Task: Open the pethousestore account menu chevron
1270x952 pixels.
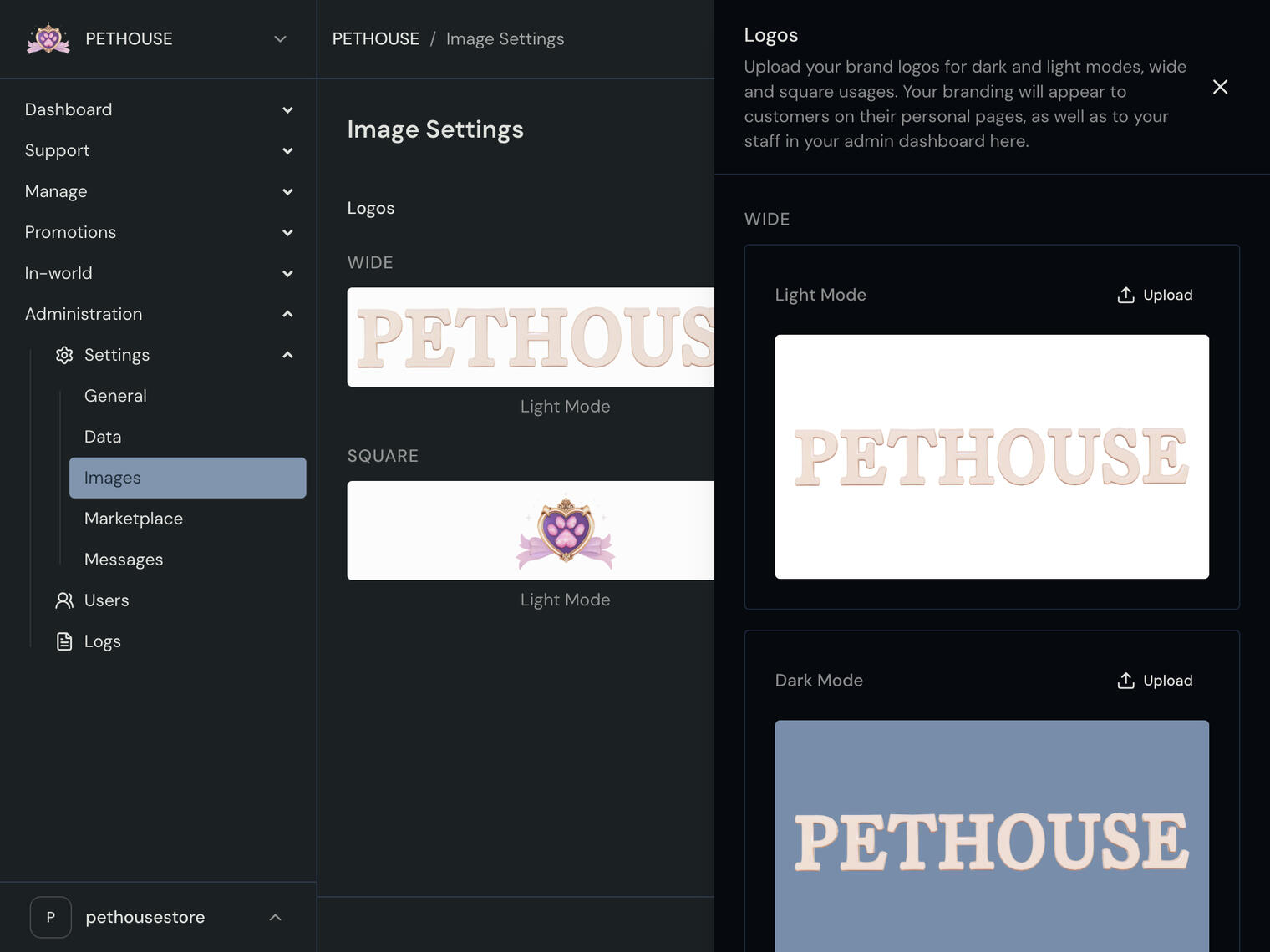Action: click(x=275, y=917)
